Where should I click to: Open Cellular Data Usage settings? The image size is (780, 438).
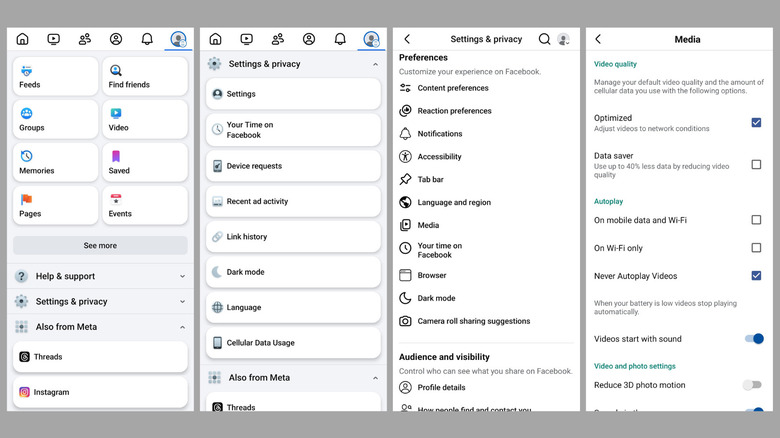point(293,343)
